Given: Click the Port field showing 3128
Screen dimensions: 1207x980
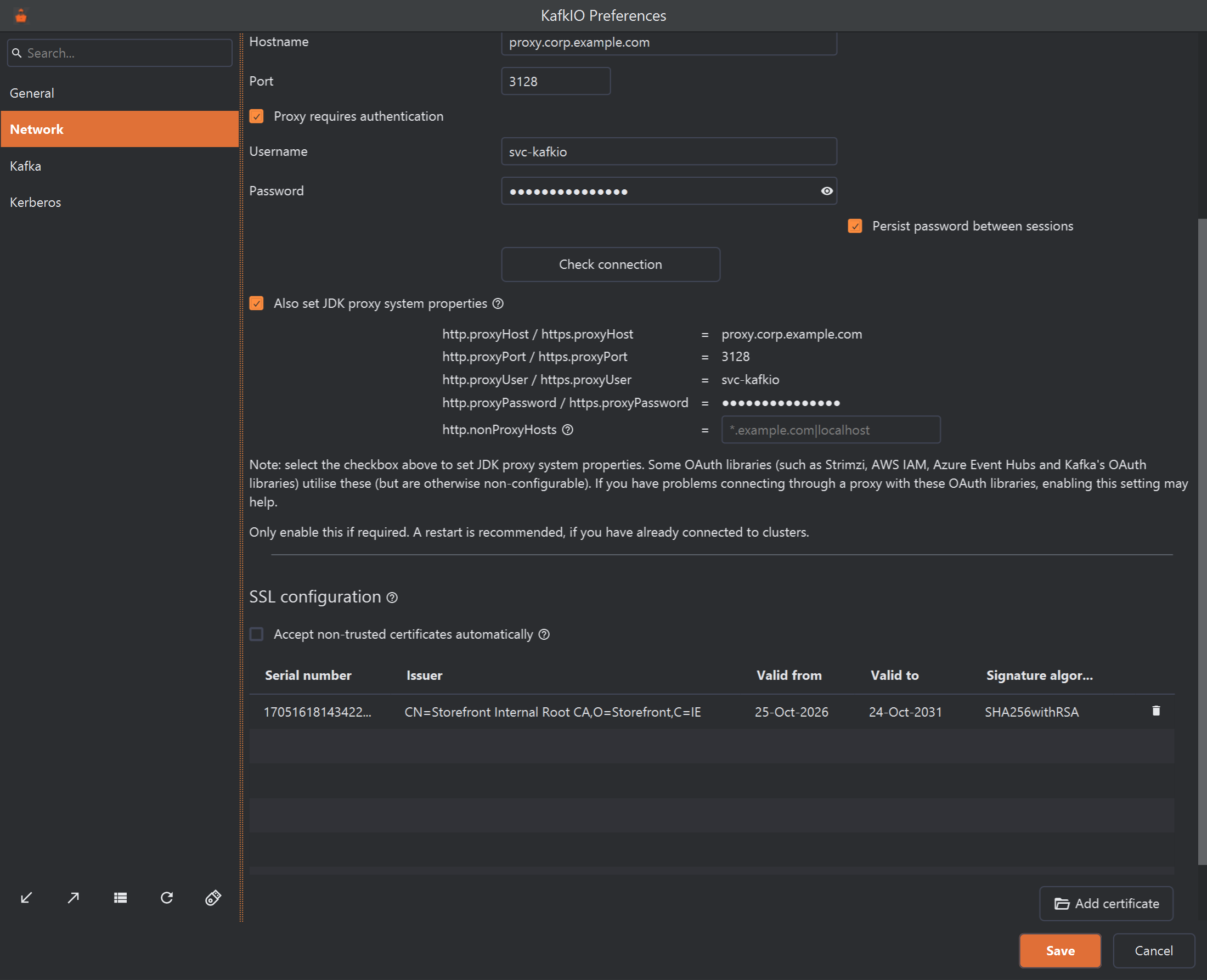Looking at the screenshot, I should coord(556,81).
